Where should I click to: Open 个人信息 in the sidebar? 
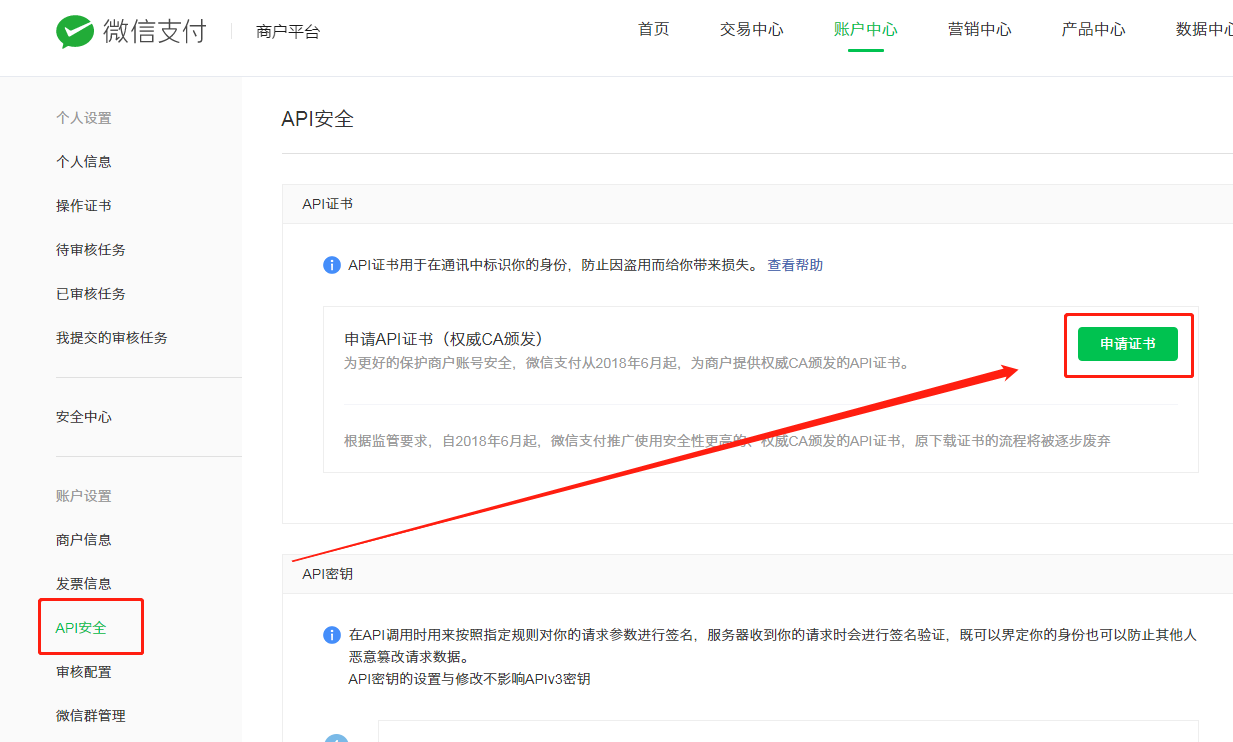coord(84,162)
